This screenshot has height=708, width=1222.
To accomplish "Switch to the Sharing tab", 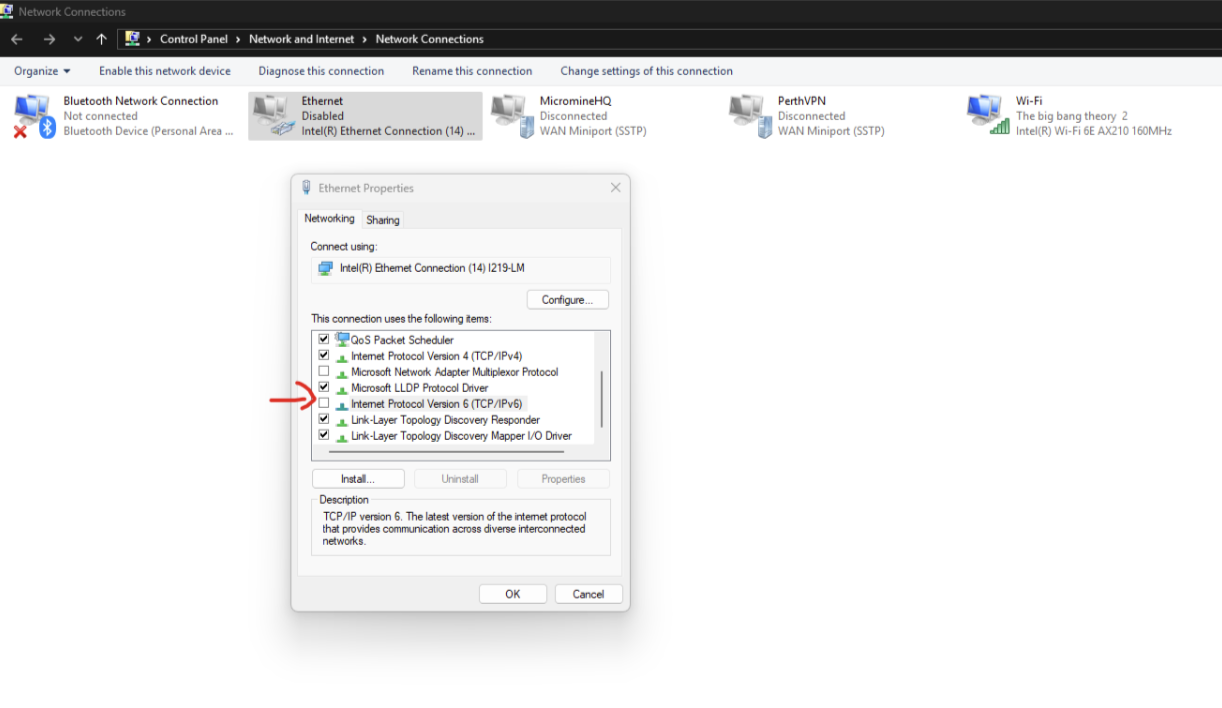I will coord(382,219).
